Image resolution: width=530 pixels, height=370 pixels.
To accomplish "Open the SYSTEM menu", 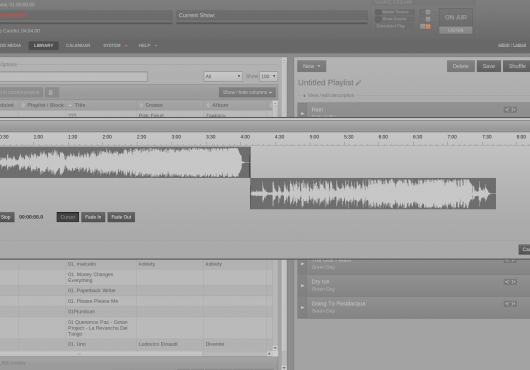I will coord(115,45).
